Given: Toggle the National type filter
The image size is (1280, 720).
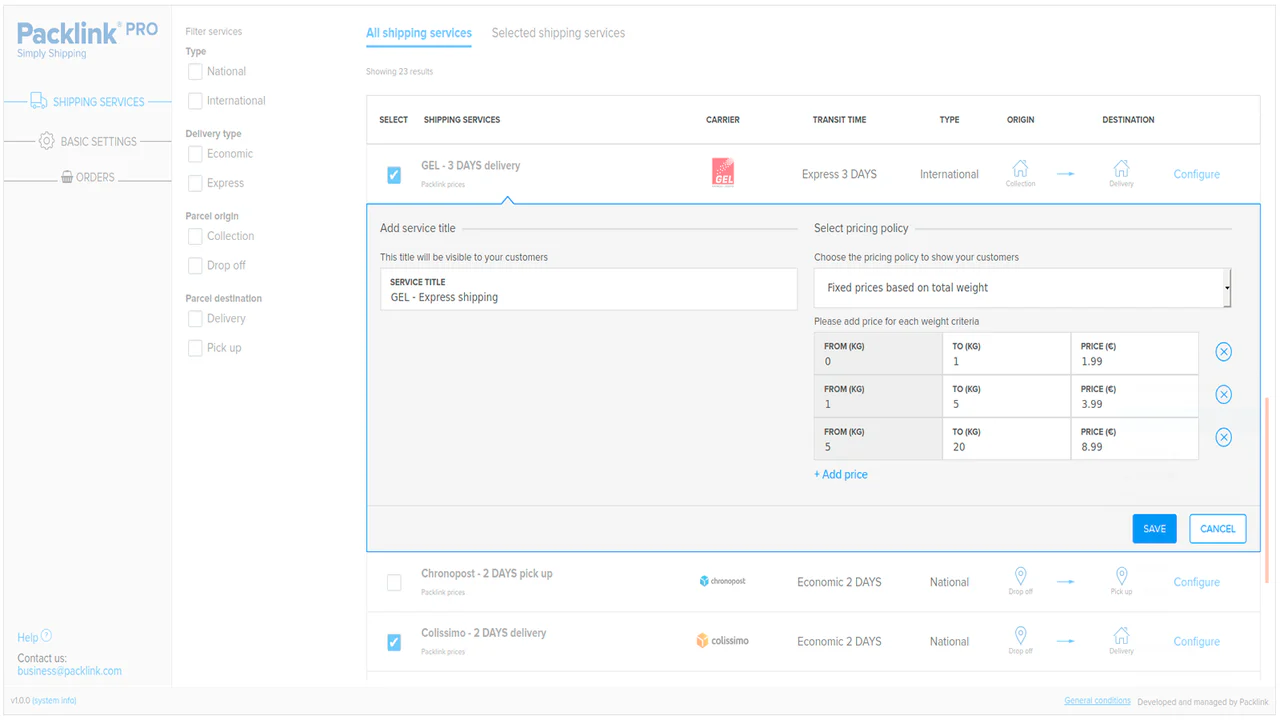Looking at the screenshot, I should click(x=195, y=71).
